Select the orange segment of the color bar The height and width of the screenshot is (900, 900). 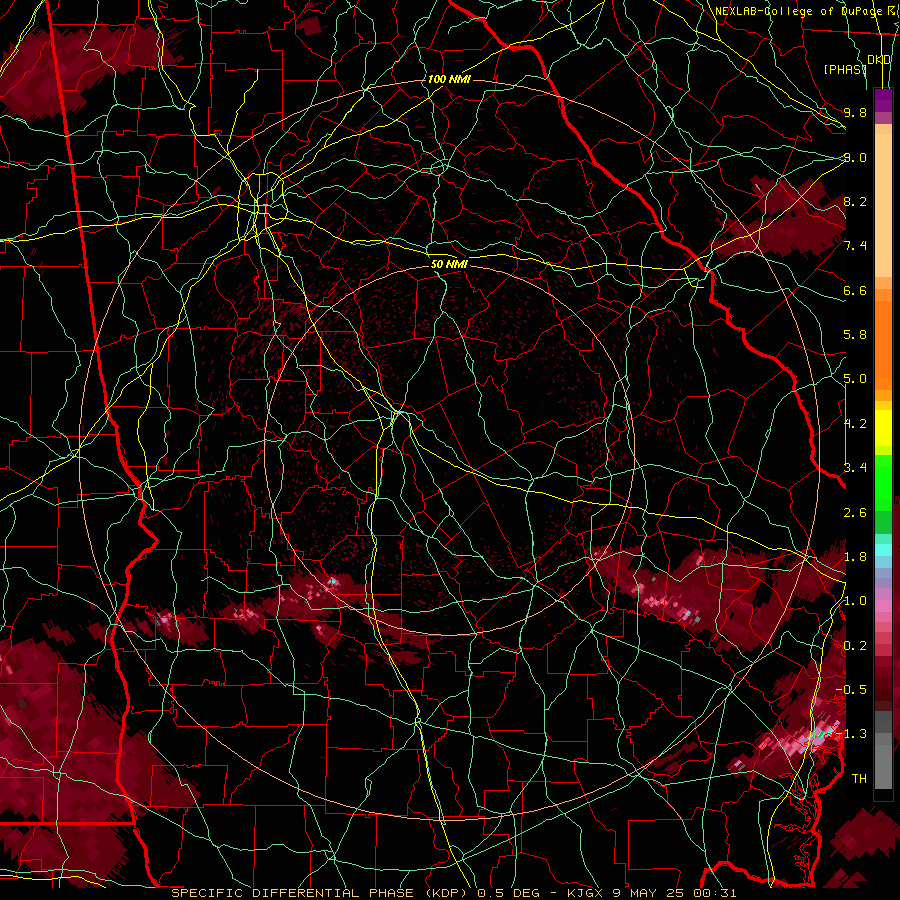[883, 346]
